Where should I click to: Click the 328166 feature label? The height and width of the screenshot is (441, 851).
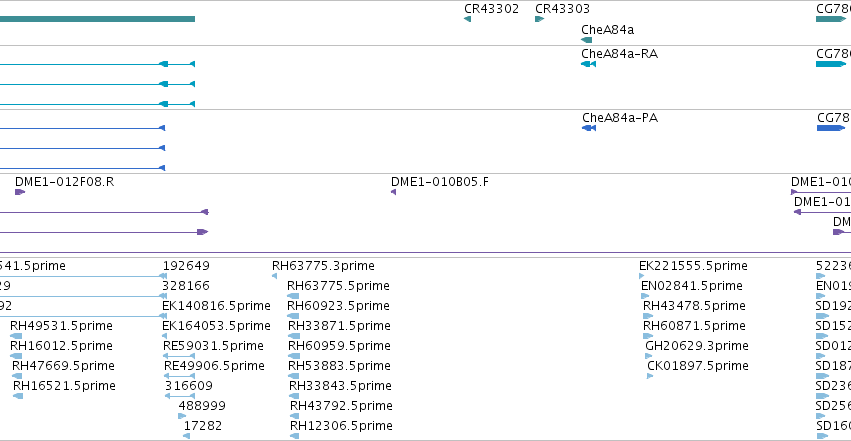(x=186, y=286)
